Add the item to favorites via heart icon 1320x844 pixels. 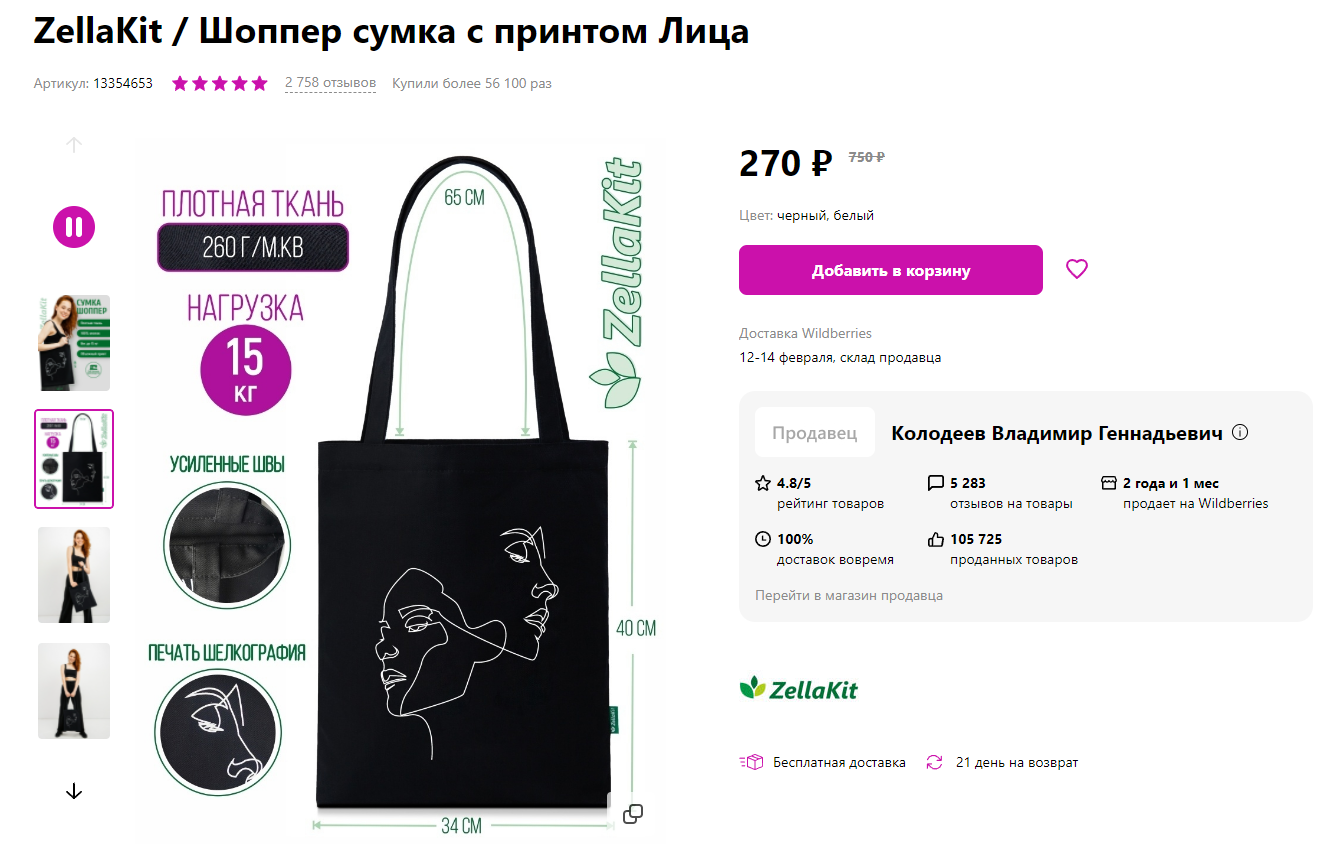click(1076, 269)
